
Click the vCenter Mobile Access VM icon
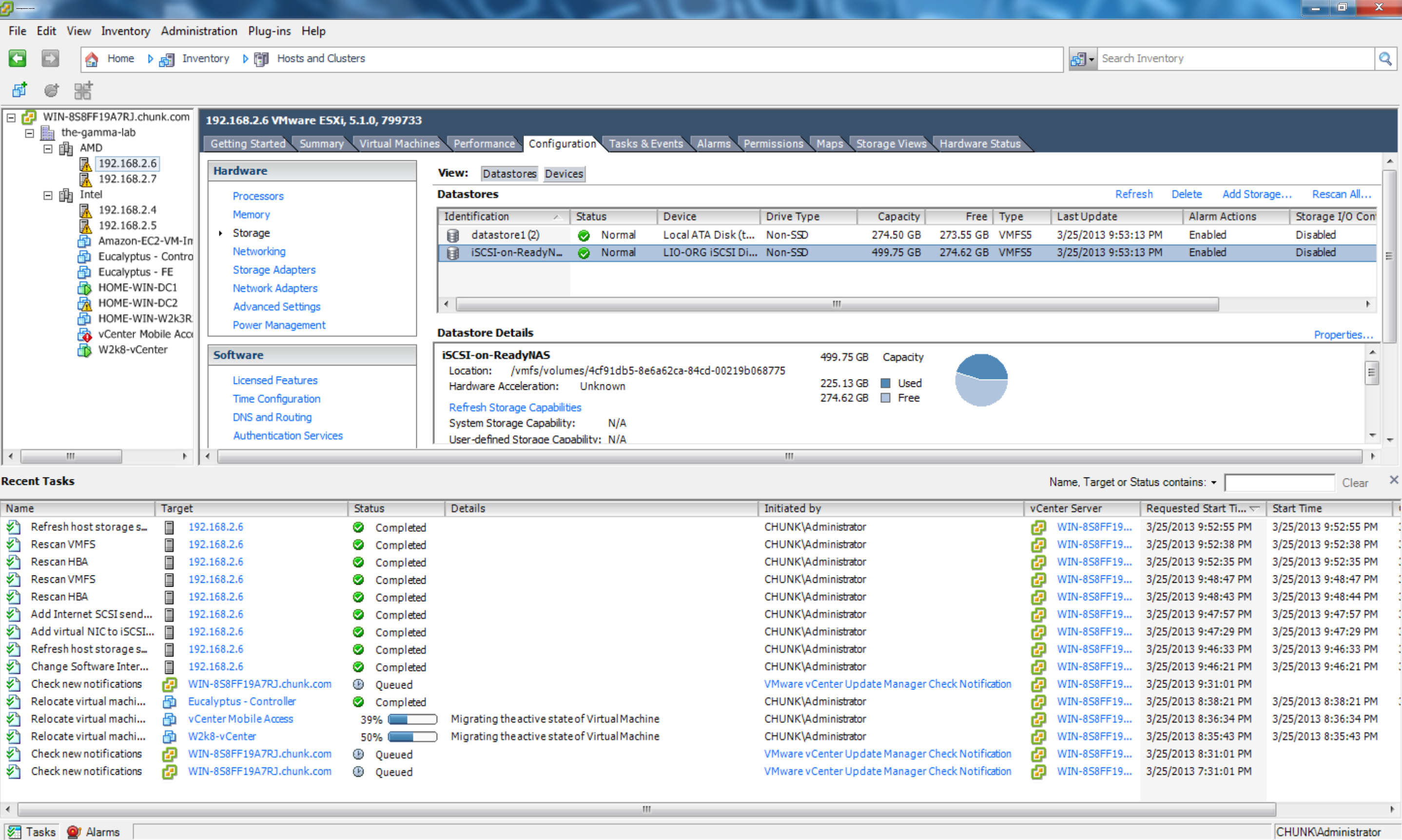tap(84, 335)
